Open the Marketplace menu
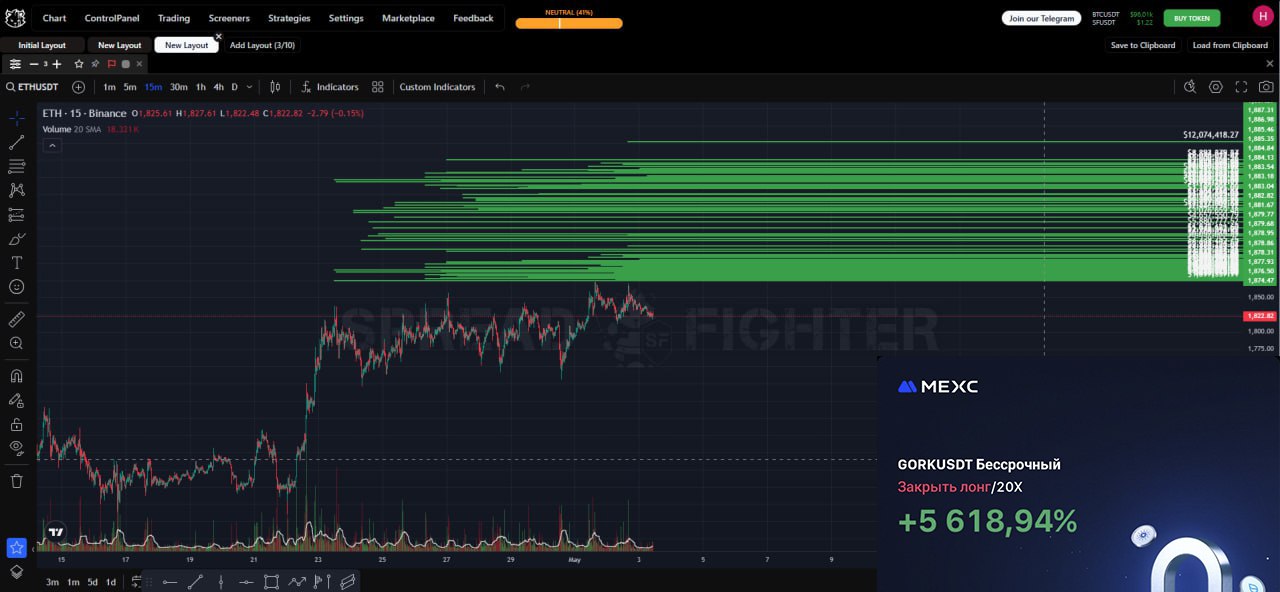1280x592 pixels. [408, 18]
